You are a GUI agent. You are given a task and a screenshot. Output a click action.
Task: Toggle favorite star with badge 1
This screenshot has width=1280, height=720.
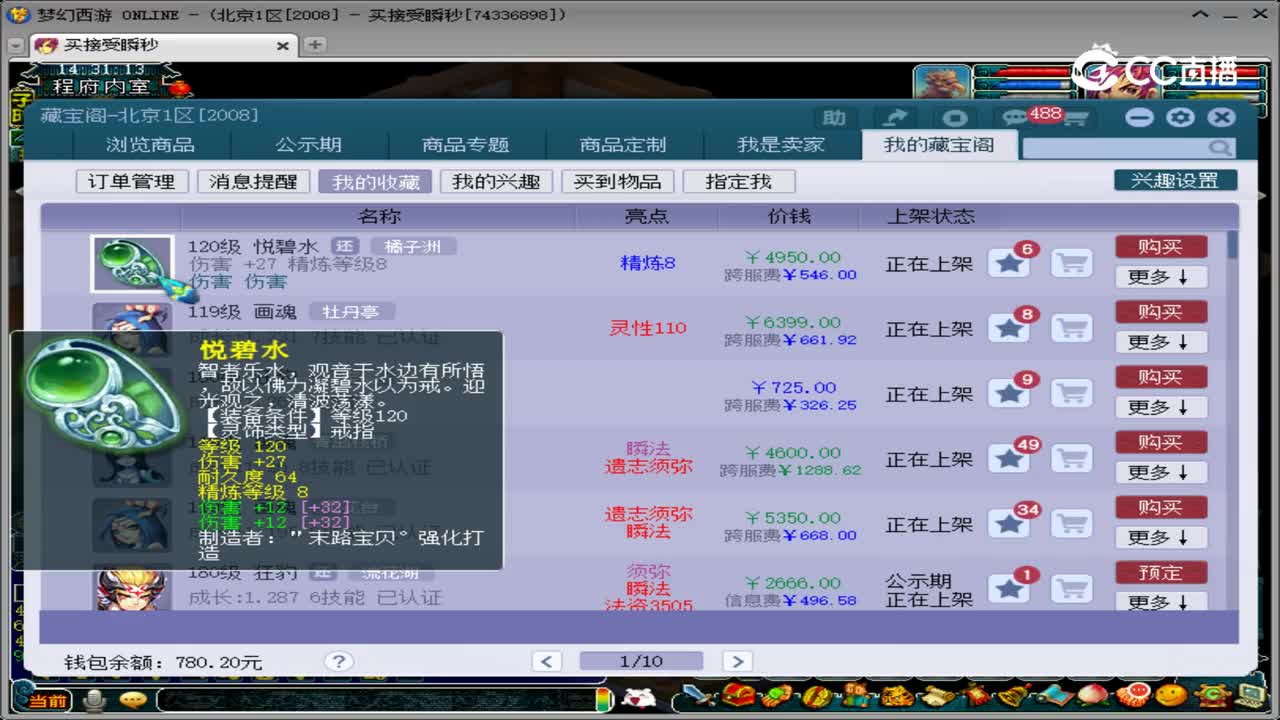tap(1010, 589)
